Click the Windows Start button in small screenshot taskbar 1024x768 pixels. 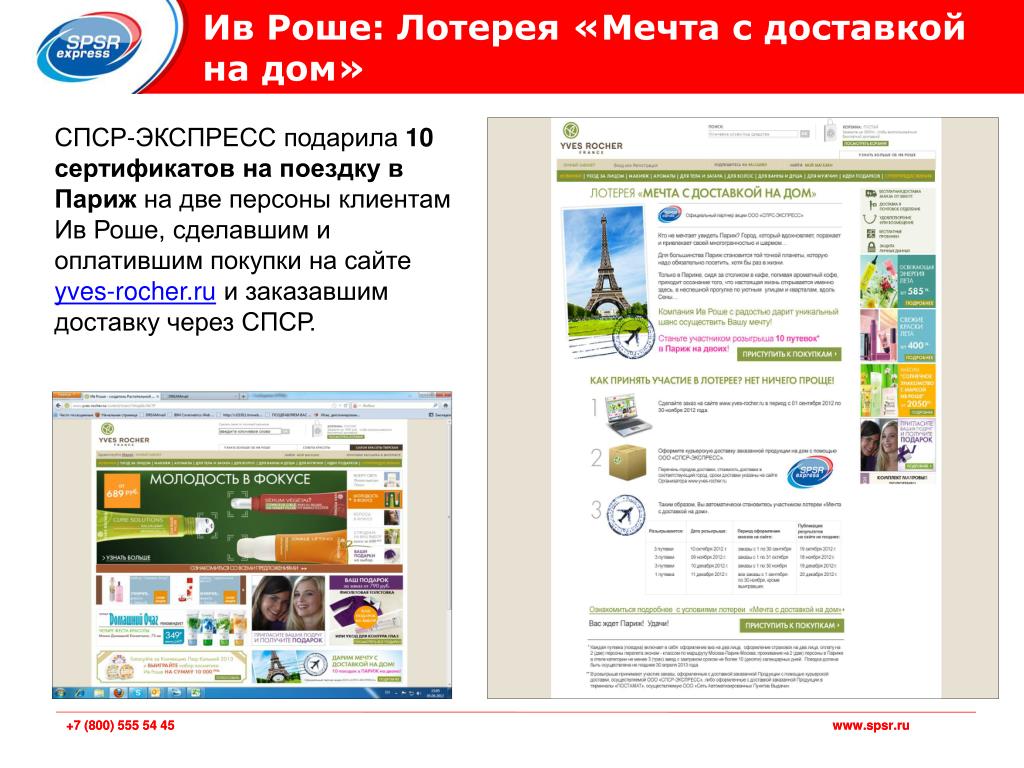[60, 692]
